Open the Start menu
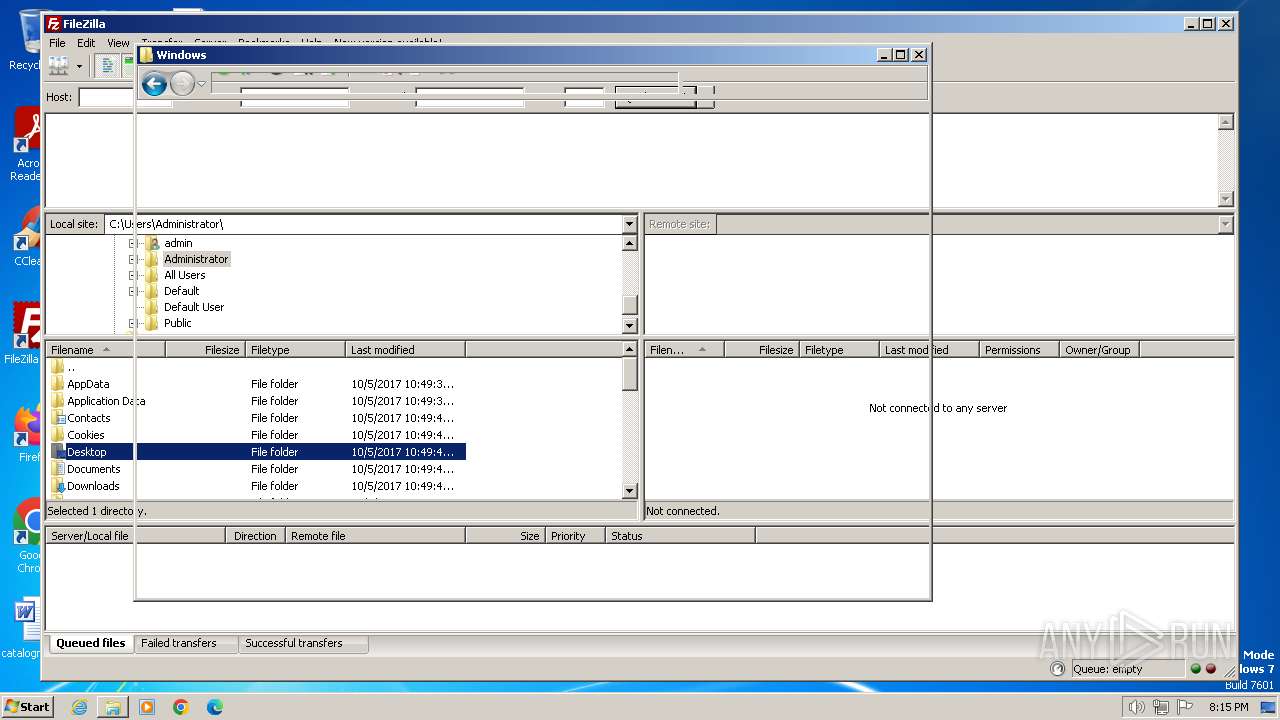Screen dimensions: 1280x720 tap(28, 706)
